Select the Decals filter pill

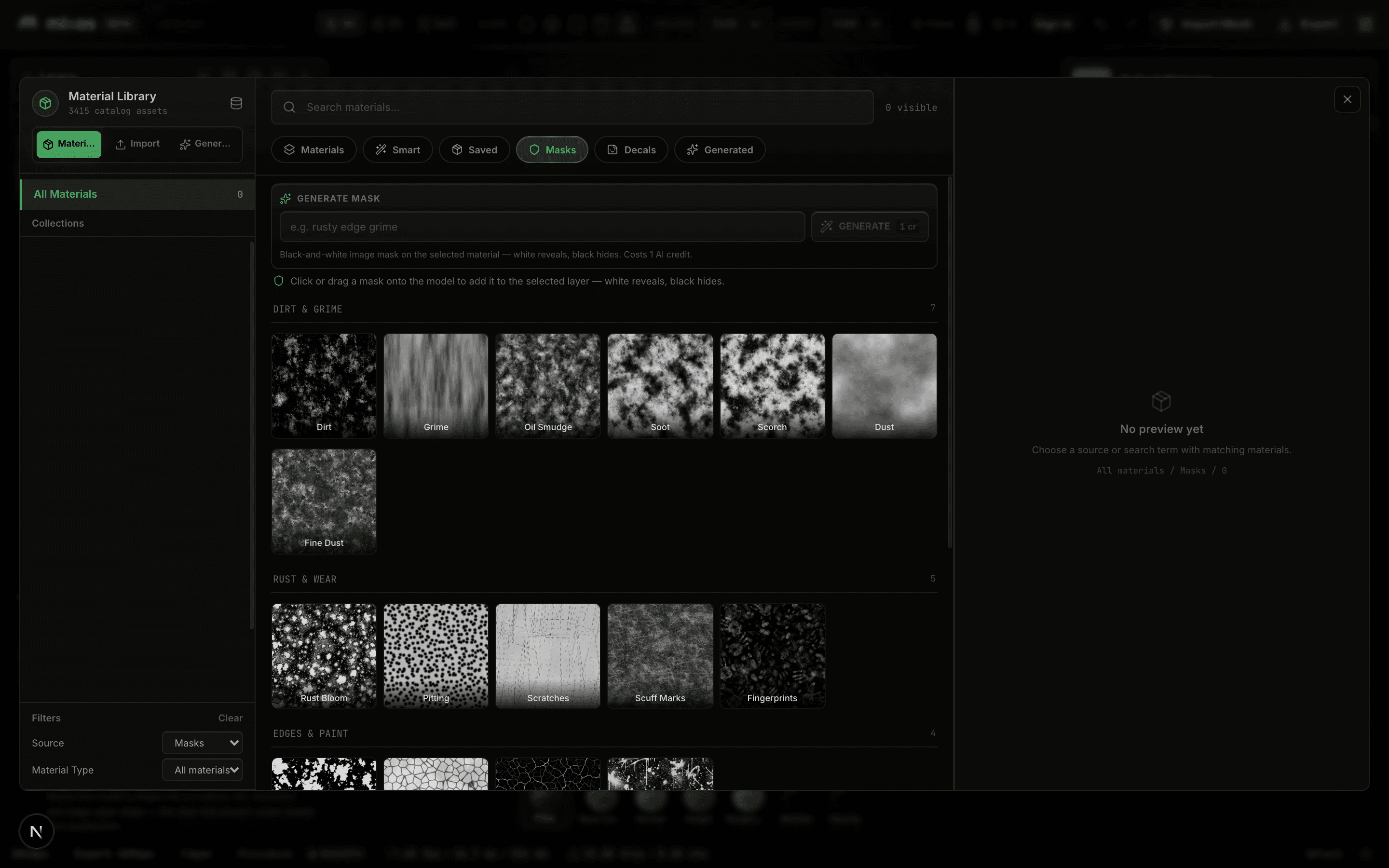[631, 150]
